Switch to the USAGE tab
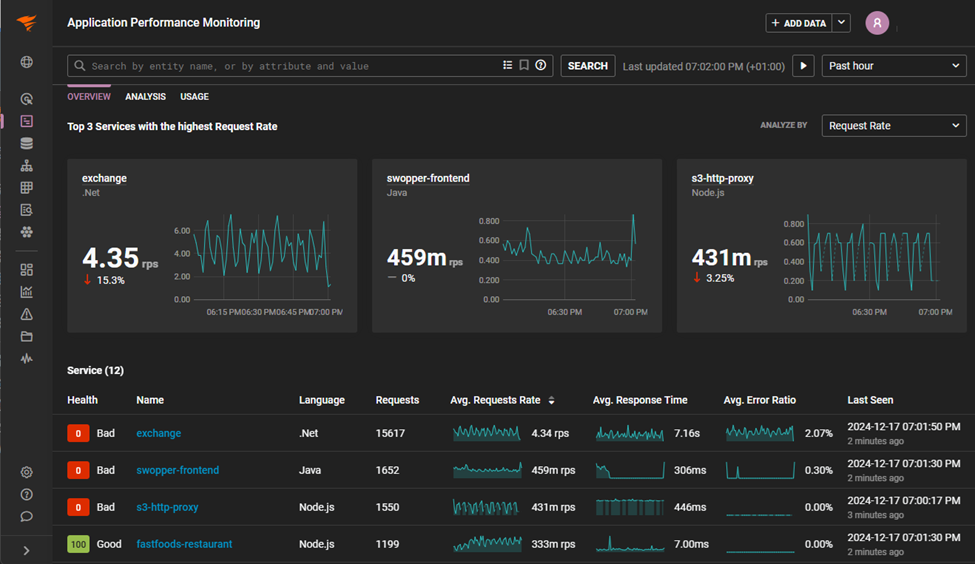Viewport: 975px width, 564px height. pos(195,96)
